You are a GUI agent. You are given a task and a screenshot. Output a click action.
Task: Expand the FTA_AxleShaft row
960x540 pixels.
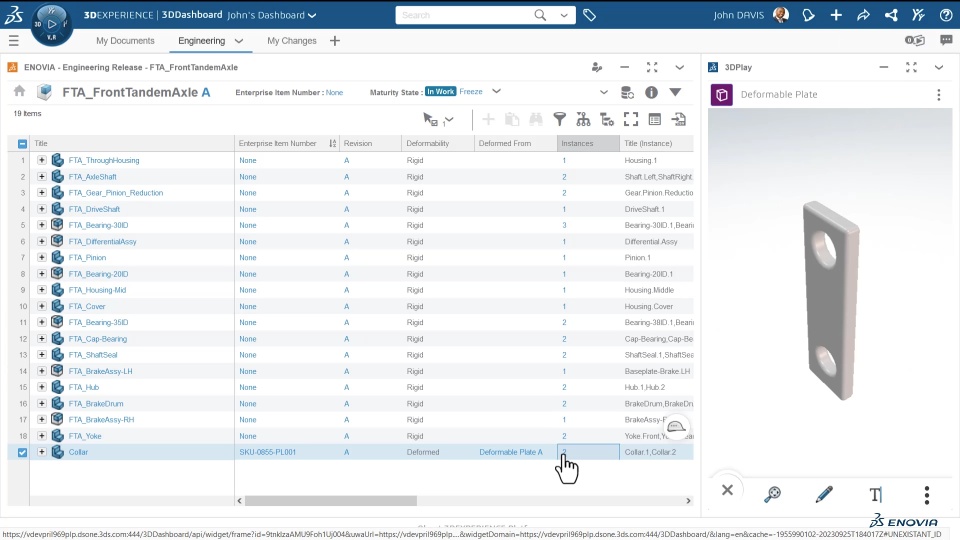[42, 176]
